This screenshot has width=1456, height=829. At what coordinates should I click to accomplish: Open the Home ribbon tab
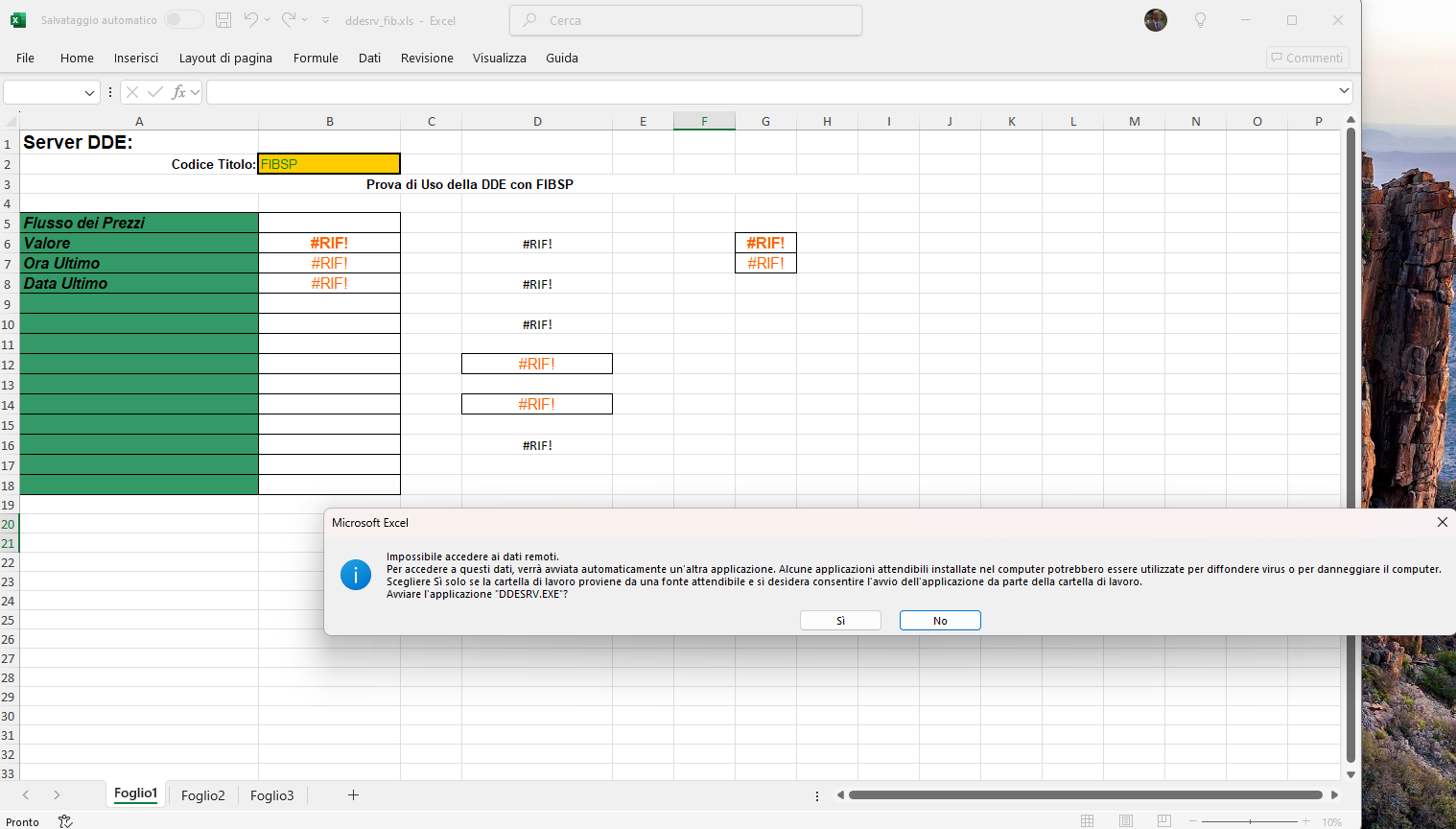(77, 58)
